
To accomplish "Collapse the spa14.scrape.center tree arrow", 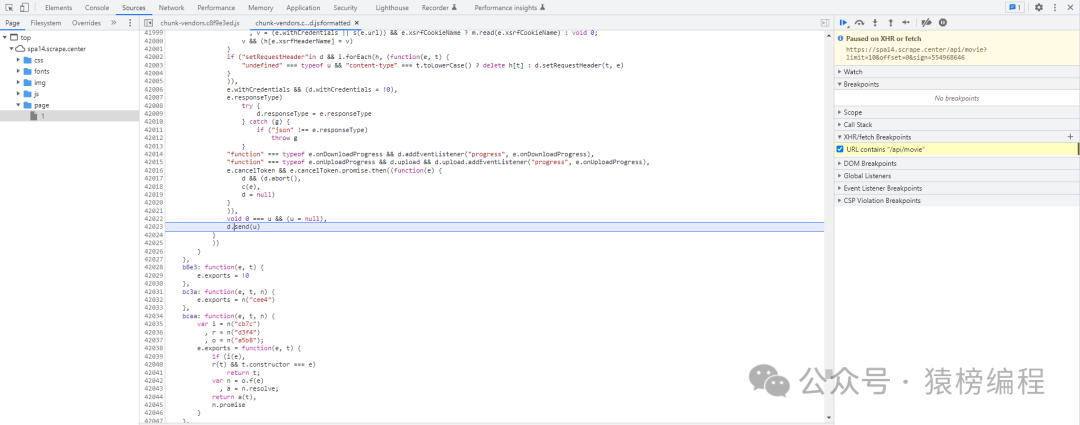I will tap(12, 49).
